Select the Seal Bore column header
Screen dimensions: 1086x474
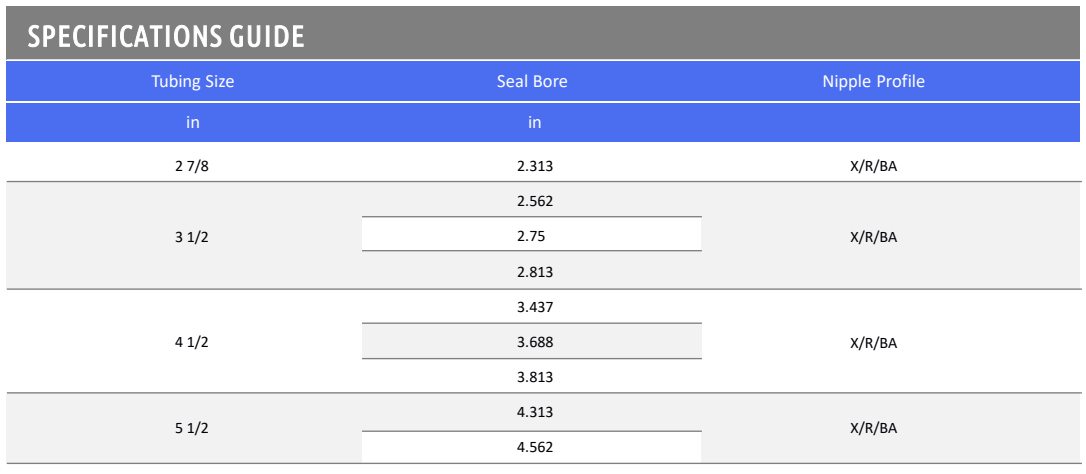pyautogui.click(x=532, y=82)
